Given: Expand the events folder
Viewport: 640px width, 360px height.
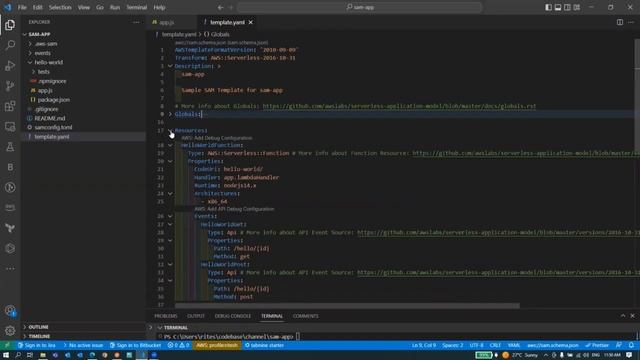Looking at the screenshot, I should click(30, 53).
